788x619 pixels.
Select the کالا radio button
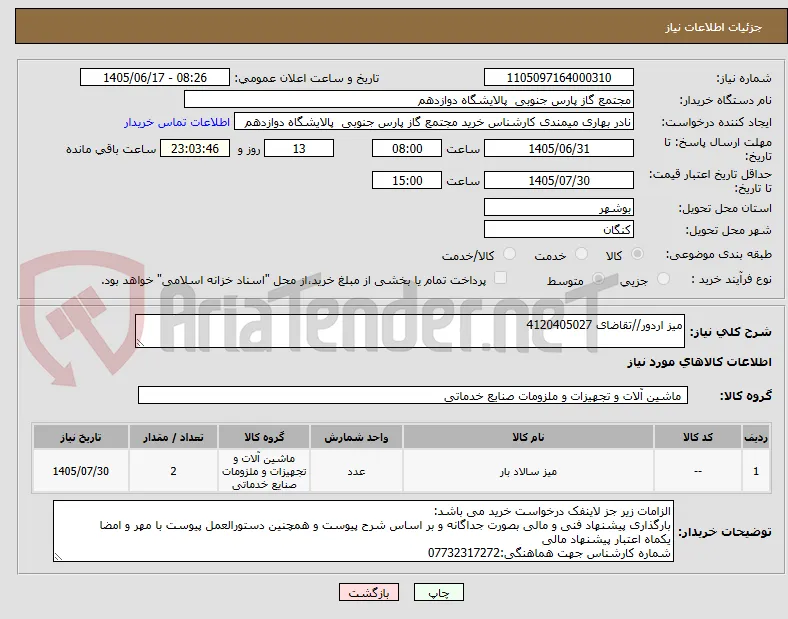click(637, 254)
